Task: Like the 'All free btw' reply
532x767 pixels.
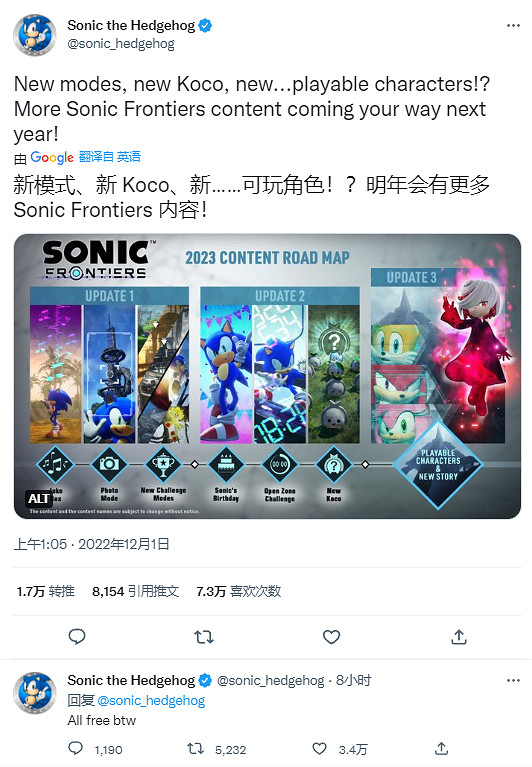Action: coord(319,748)
